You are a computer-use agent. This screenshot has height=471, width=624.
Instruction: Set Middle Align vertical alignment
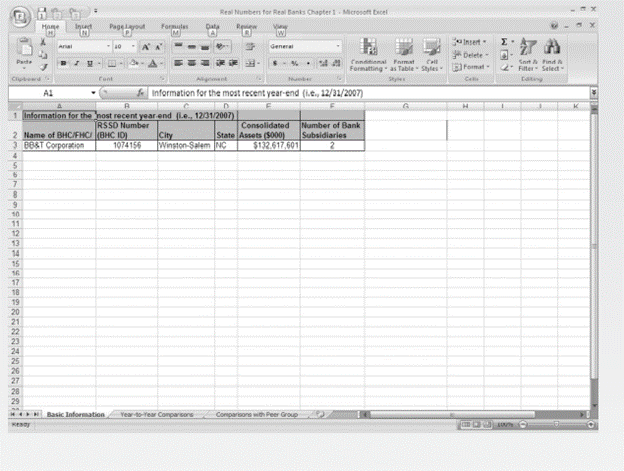(x=192, y=47)
